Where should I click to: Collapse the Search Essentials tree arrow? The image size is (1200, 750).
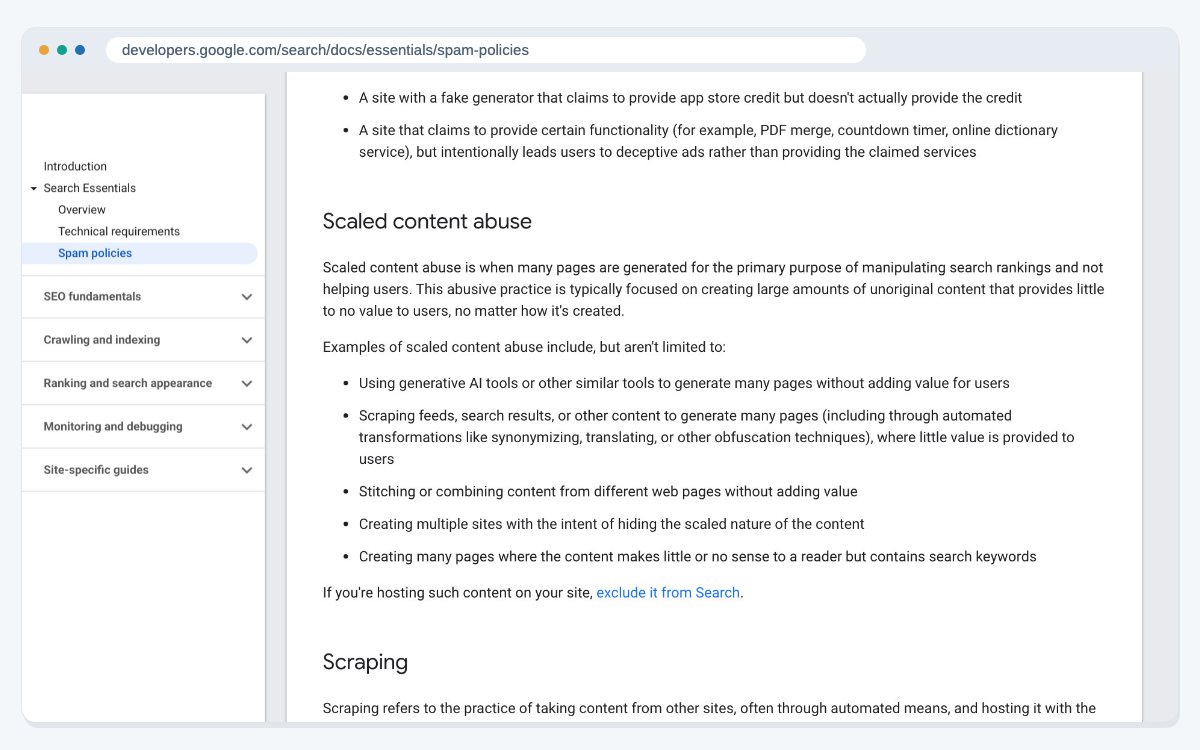coord(33,188)
